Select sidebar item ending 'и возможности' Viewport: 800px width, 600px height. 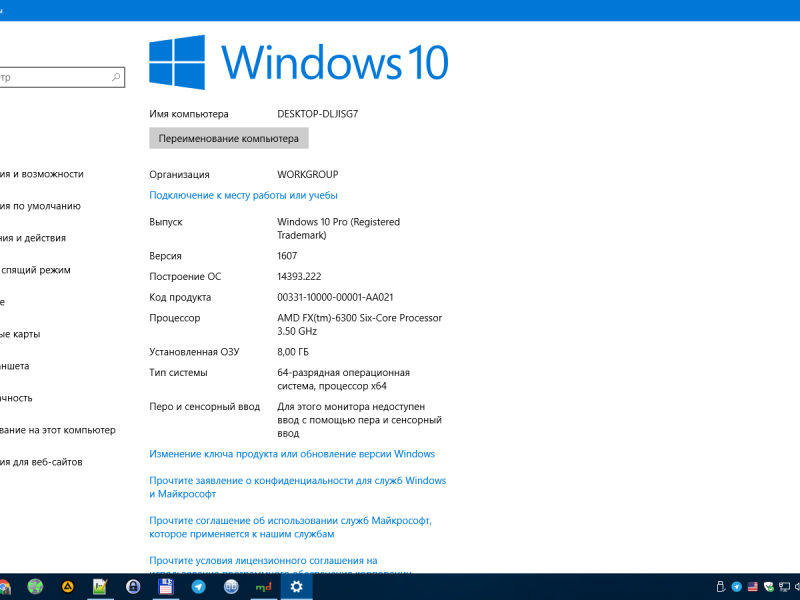42,174
